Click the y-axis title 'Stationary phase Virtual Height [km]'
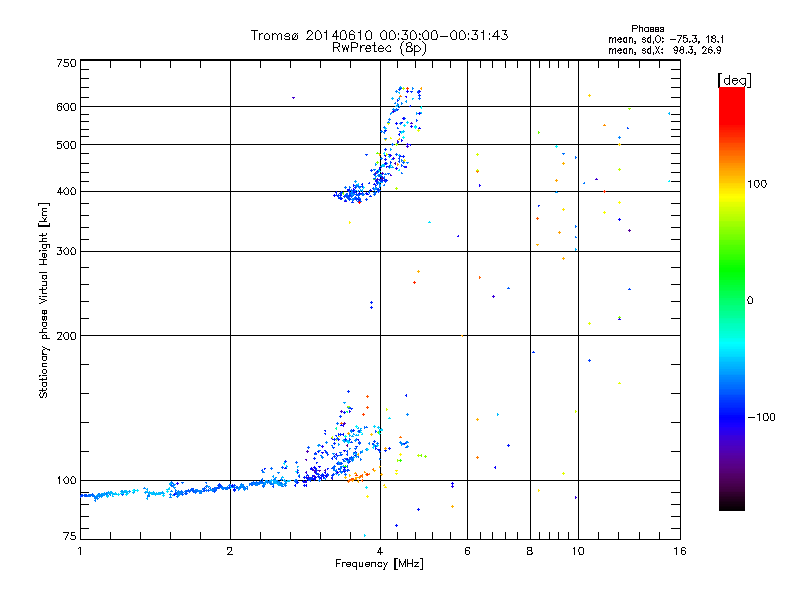The image size is (800, 600). tap(43, 300)
